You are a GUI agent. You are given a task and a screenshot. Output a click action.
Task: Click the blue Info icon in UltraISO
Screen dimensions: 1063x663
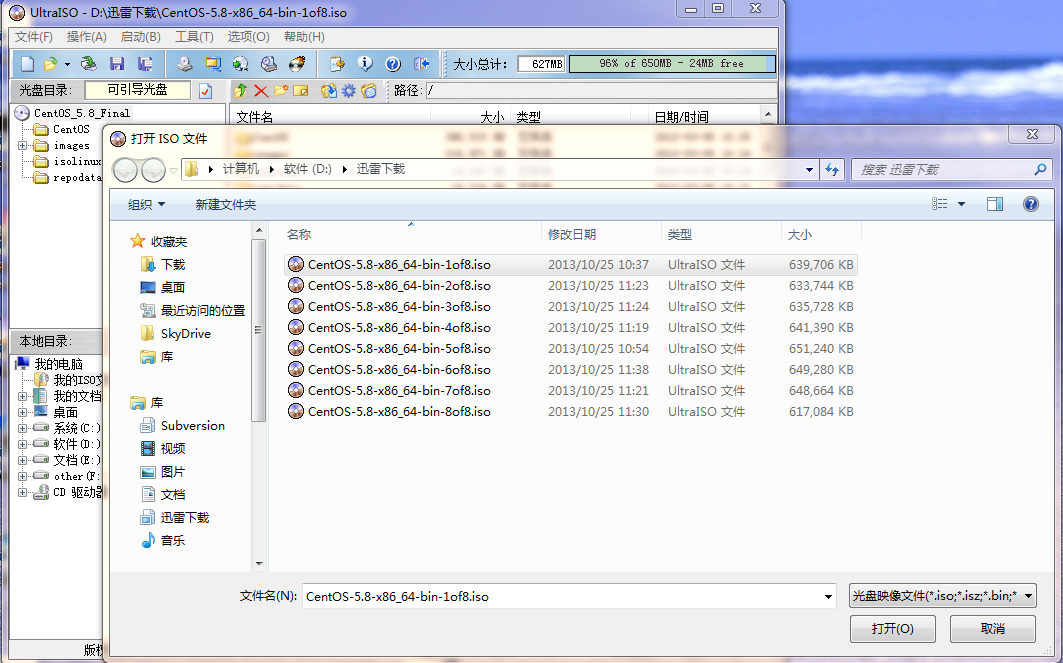365,64
